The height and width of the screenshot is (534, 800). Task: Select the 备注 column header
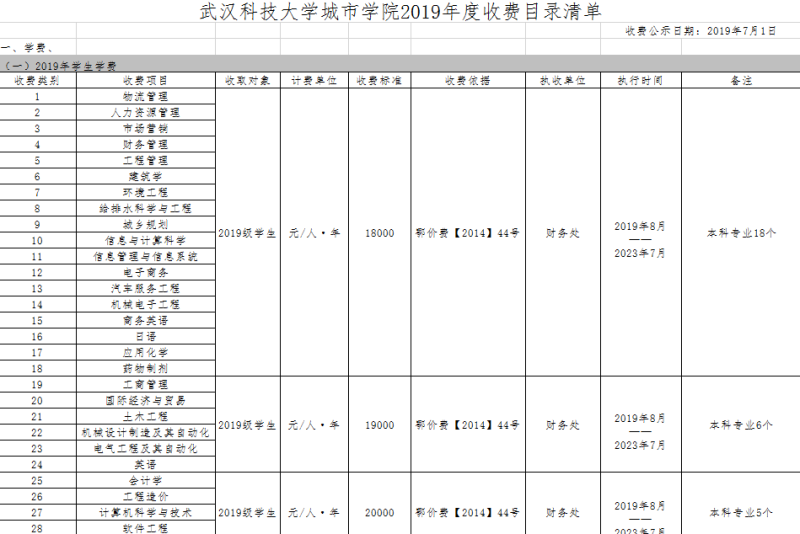pyautogui.click(x=740, y=80)
